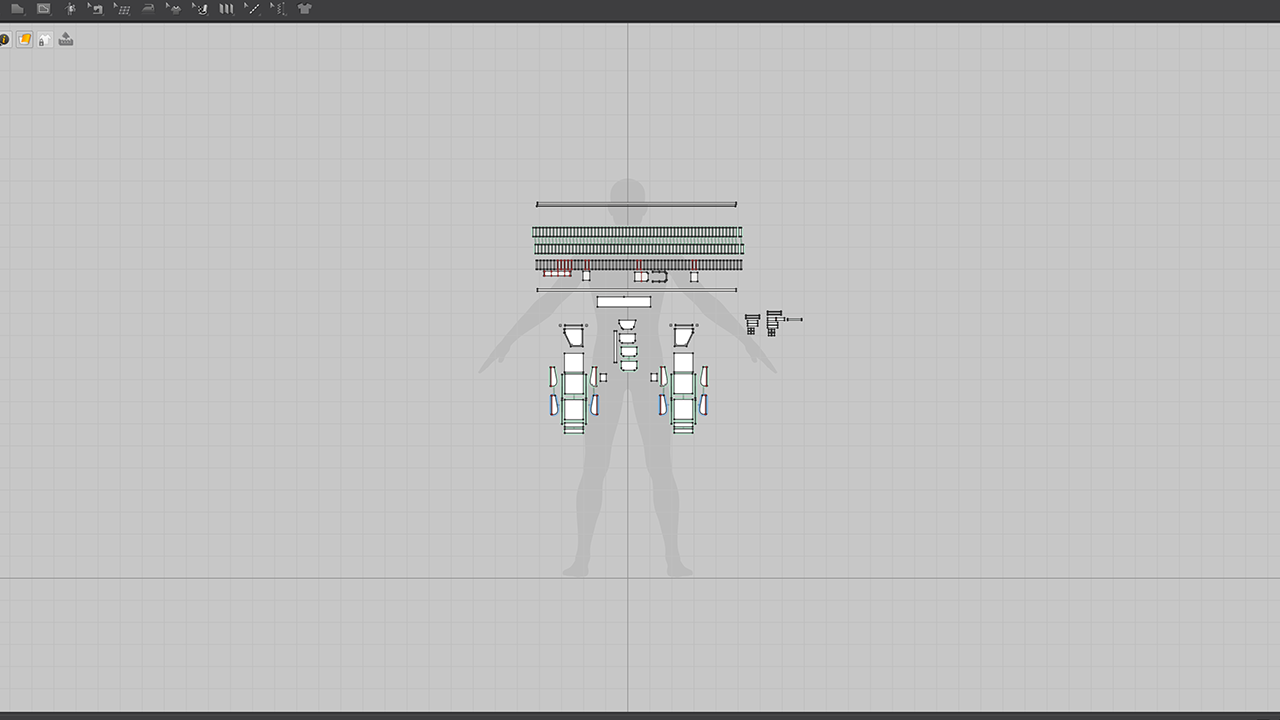This screenshot has height=720, width=1280.
Task: Choose the zipper stitch tool icon
Action: tap(279, 9)
